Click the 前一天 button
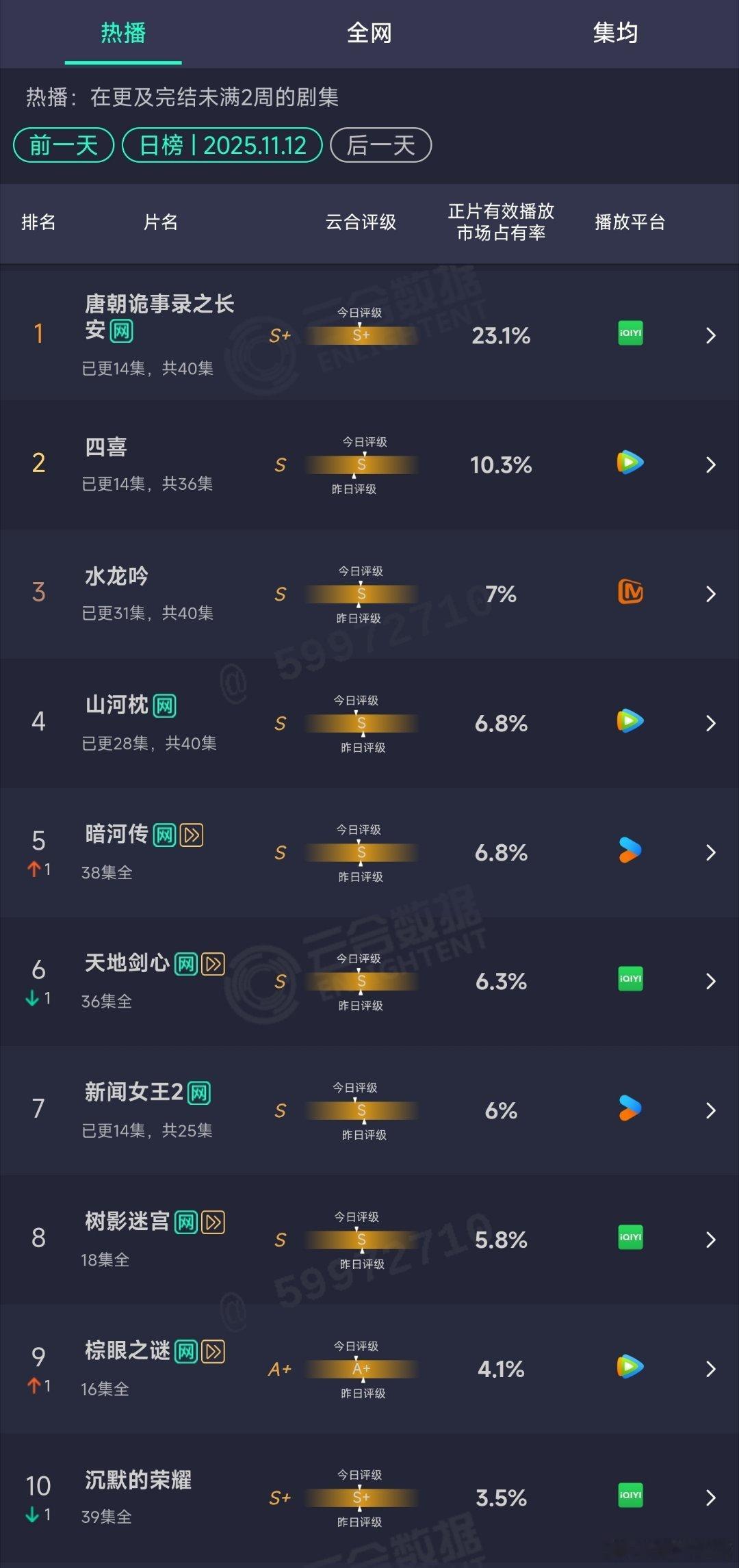The image size is (739, 1568). click(x=63, y=145)
